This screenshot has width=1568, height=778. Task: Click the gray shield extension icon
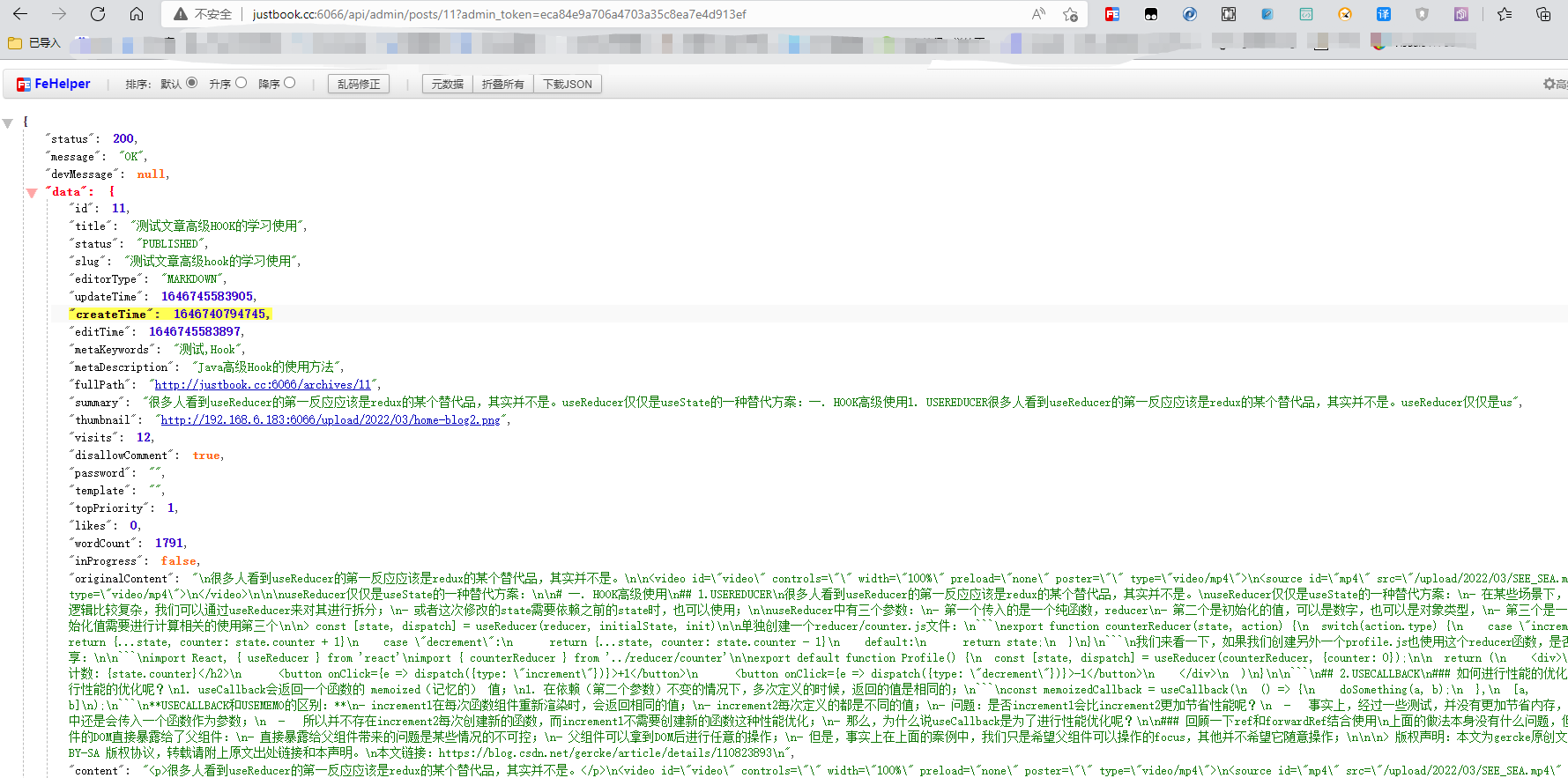tap(1422, 14)
